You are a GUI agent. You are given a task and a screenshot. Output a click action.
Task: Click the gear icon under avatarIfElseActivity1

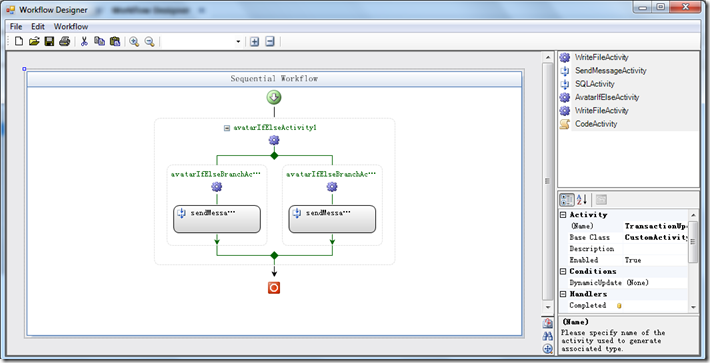click(274, 140)
